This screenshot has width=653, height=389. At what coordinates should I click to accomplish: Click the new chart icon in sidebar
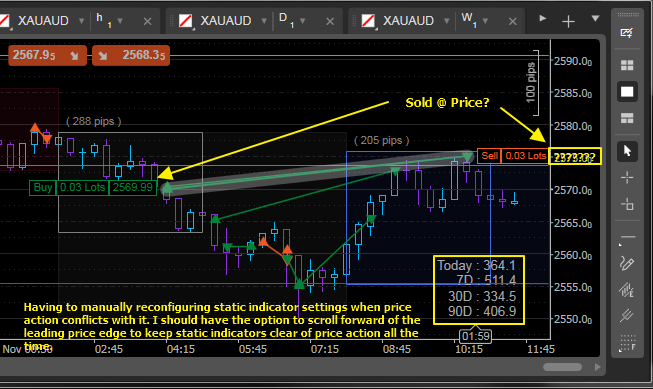(x=627, y=32)
